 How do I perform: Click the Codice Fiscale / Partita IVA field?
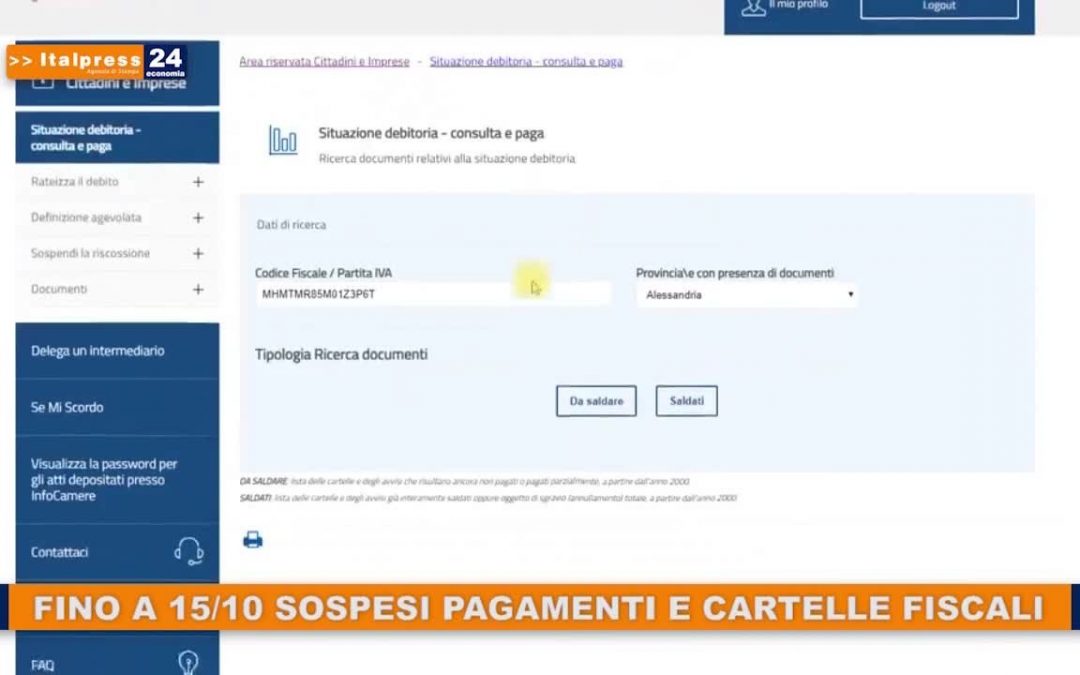pyautogui.click(x=433, y=294)
